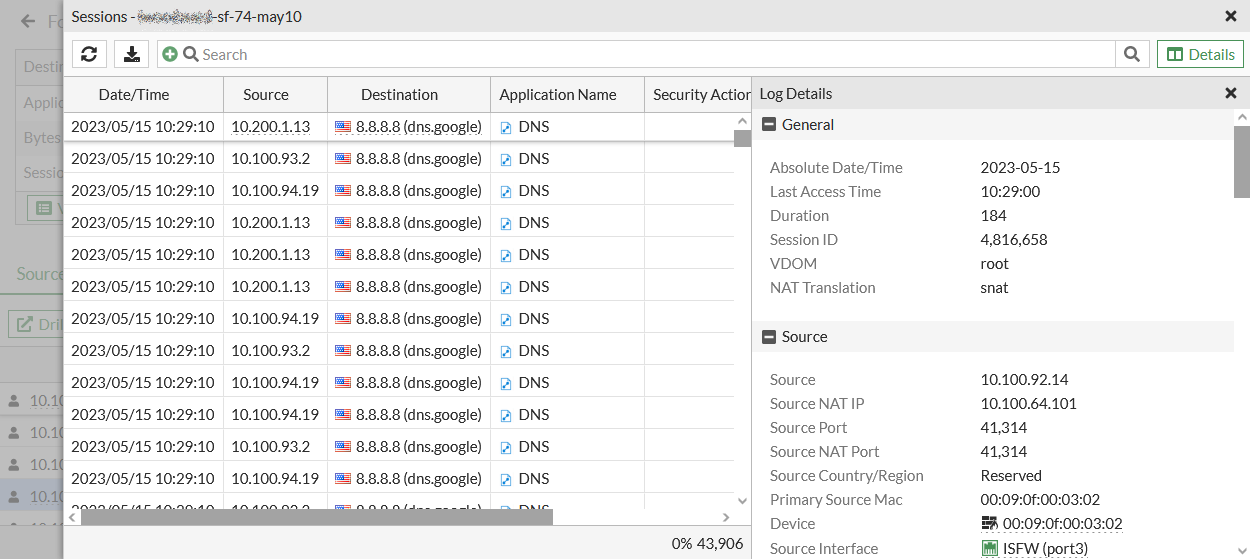Click the Destination column header
This screenshot has width=1250, height=559.
(x=399, y=95)
